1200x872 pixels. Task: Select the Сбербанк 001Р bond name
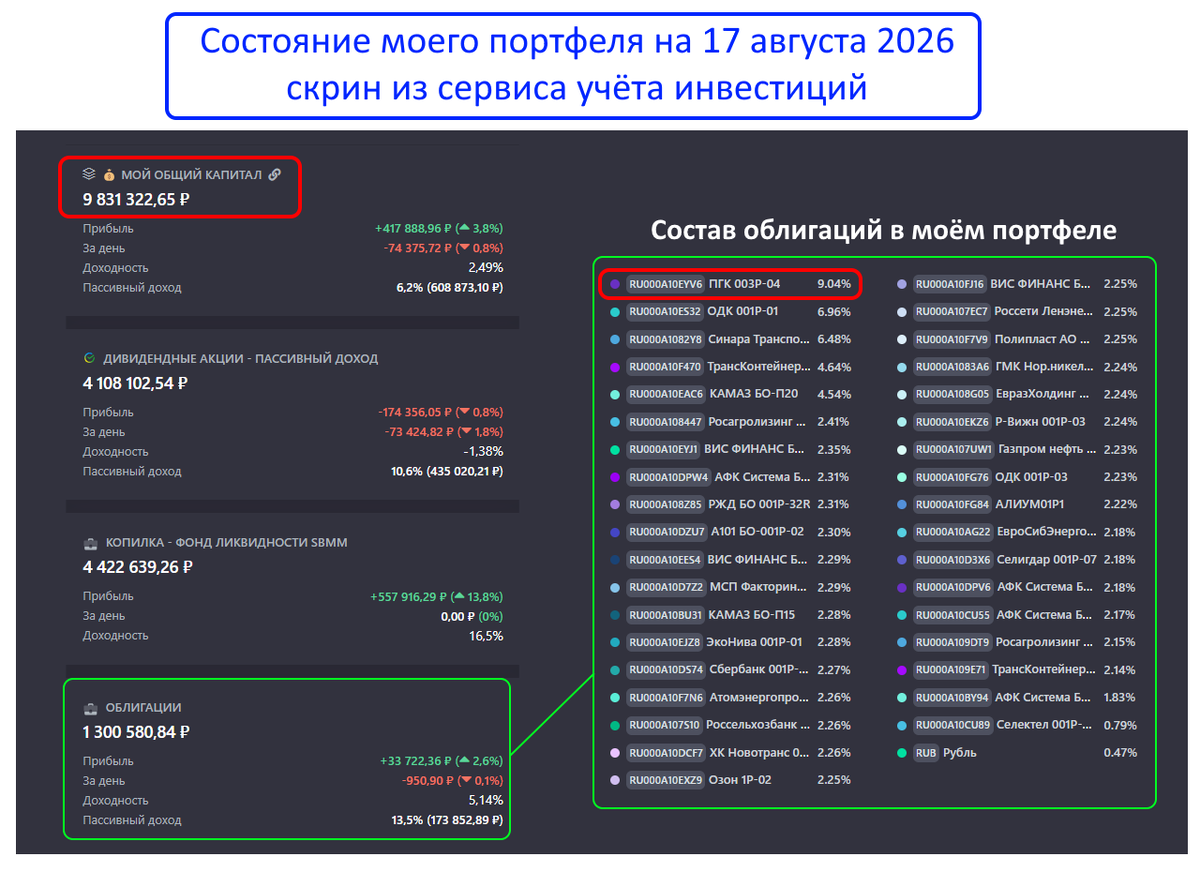point(759,670)
